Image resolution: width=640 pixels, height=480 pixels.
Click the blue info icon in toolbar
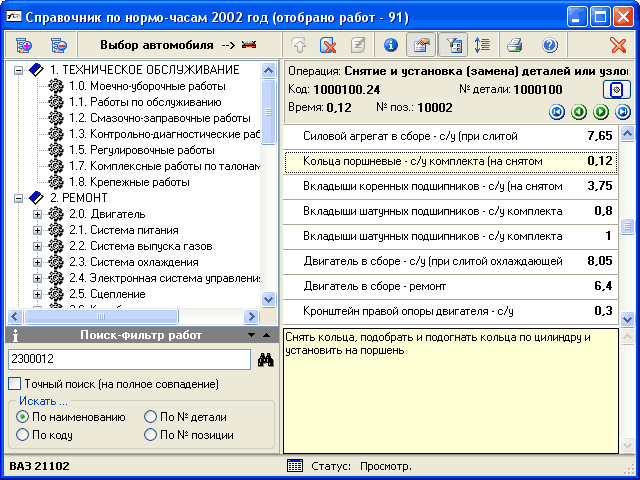(391, 45)
